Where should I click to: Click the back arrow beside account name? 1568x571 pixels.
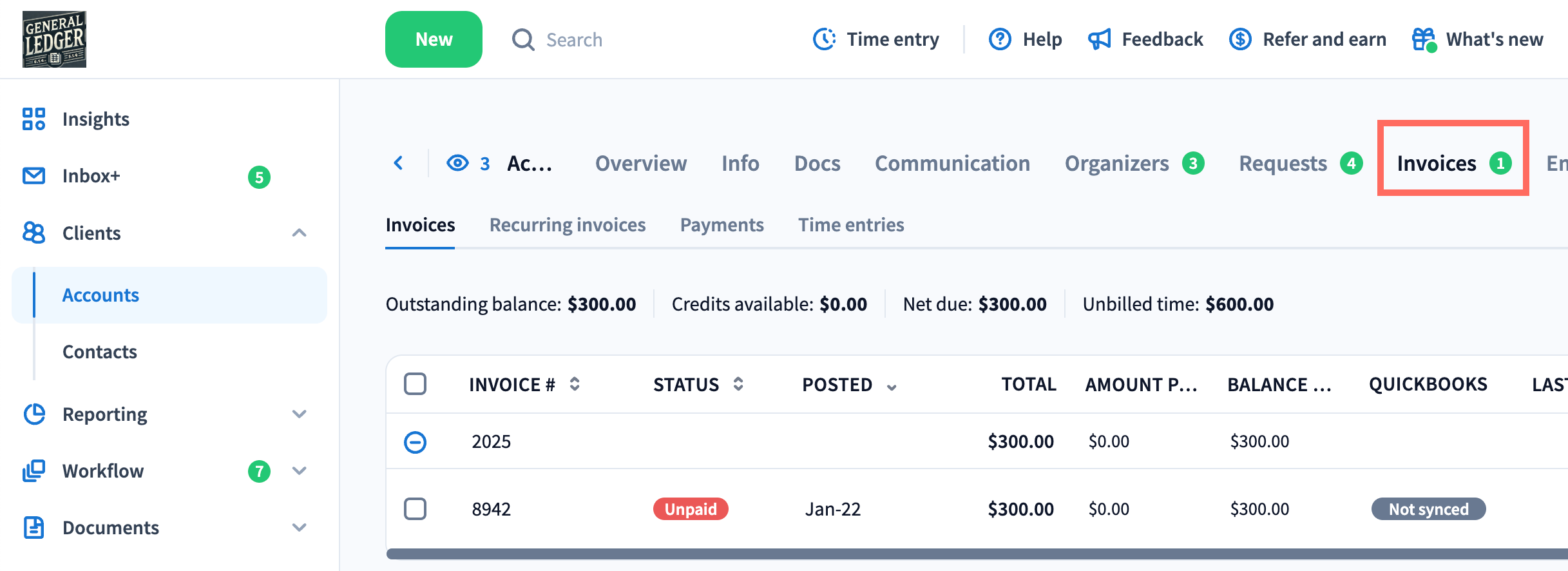coord(399,163)
